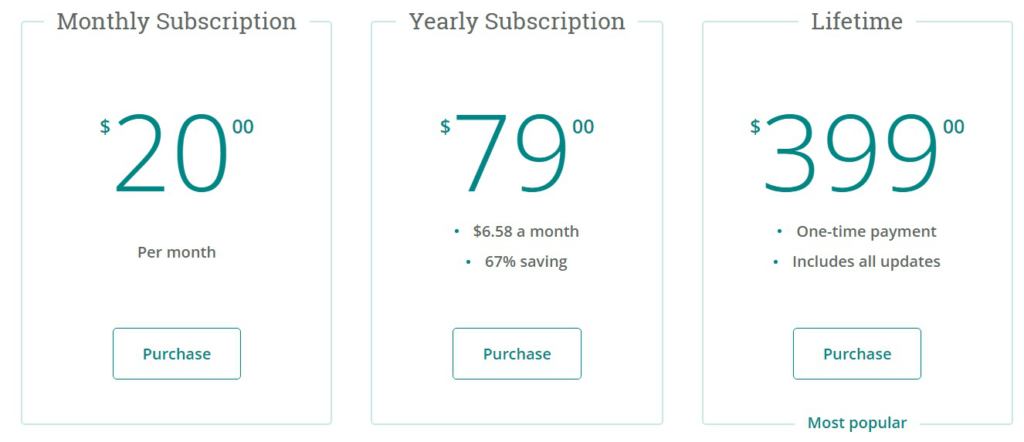Click dollar sign beside 20 price

coord(105,126)
